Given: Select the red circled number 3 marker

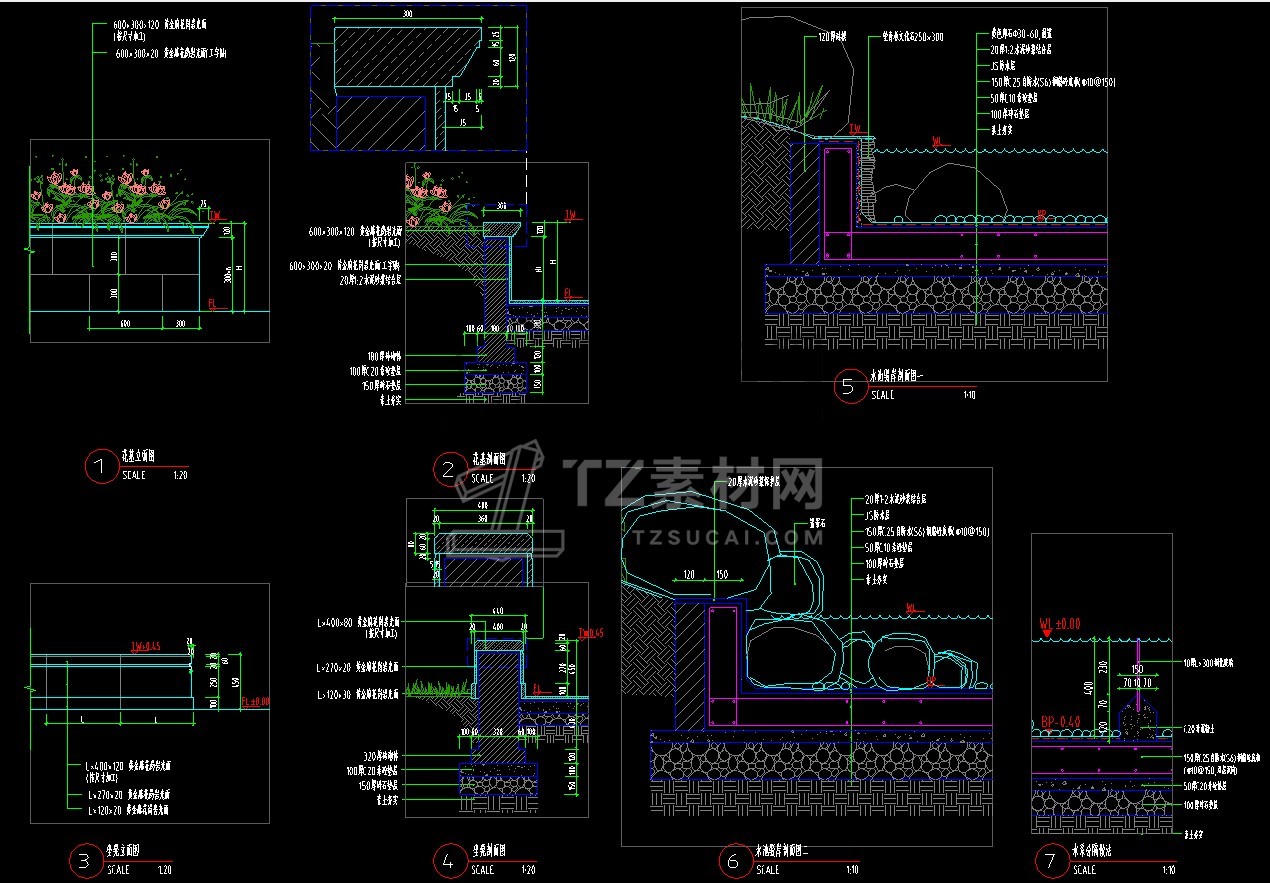Looking at the screenshot, I should tap(85, 861).
